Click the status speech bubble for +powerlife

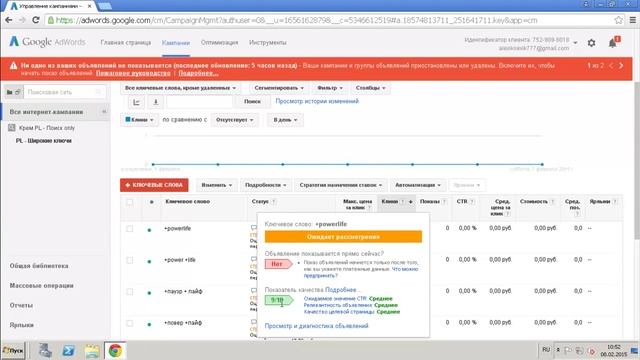pyautogui.click(x=253, y=227)
